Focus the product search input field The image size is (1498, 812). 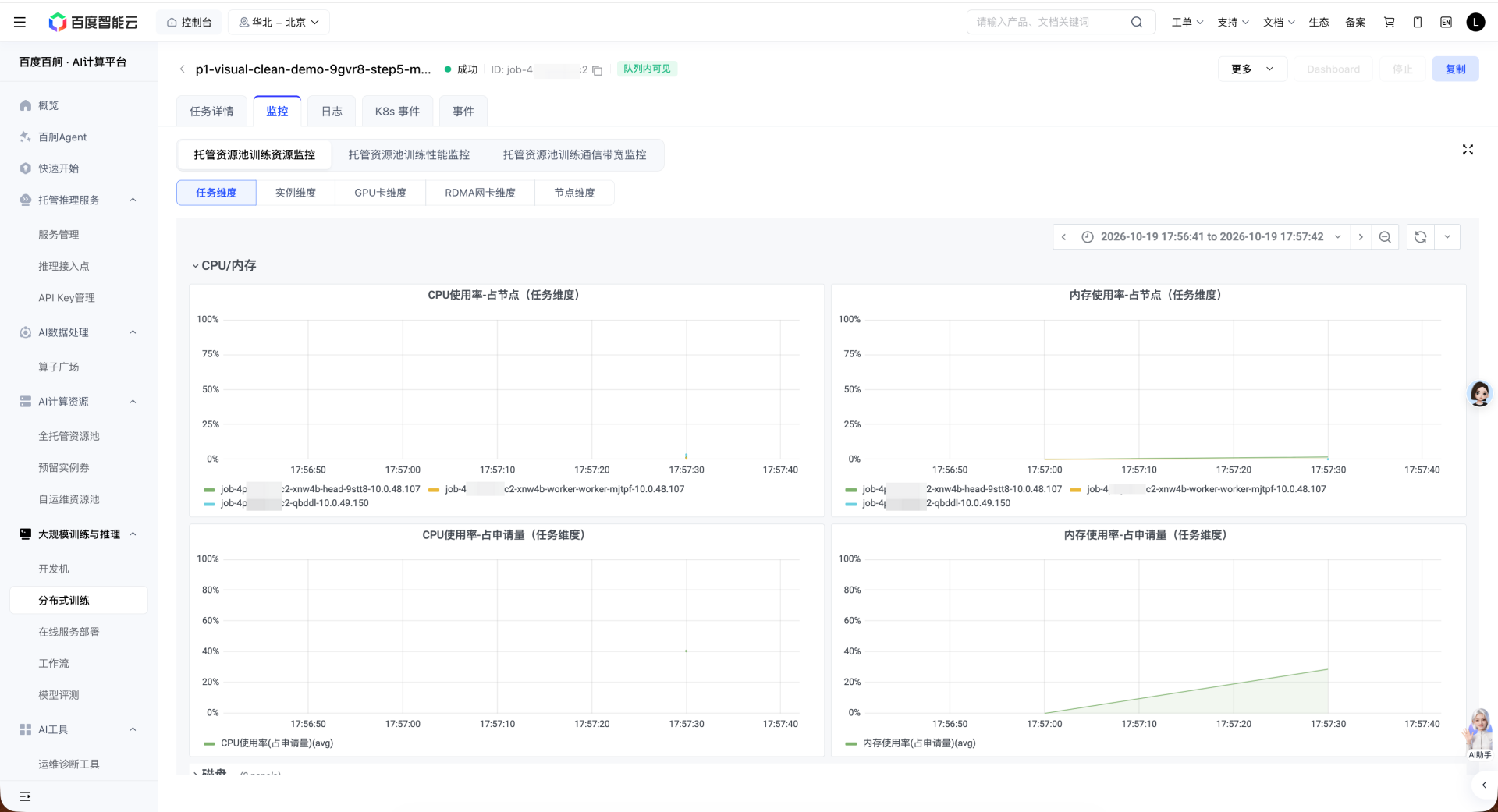[1049, 23]
